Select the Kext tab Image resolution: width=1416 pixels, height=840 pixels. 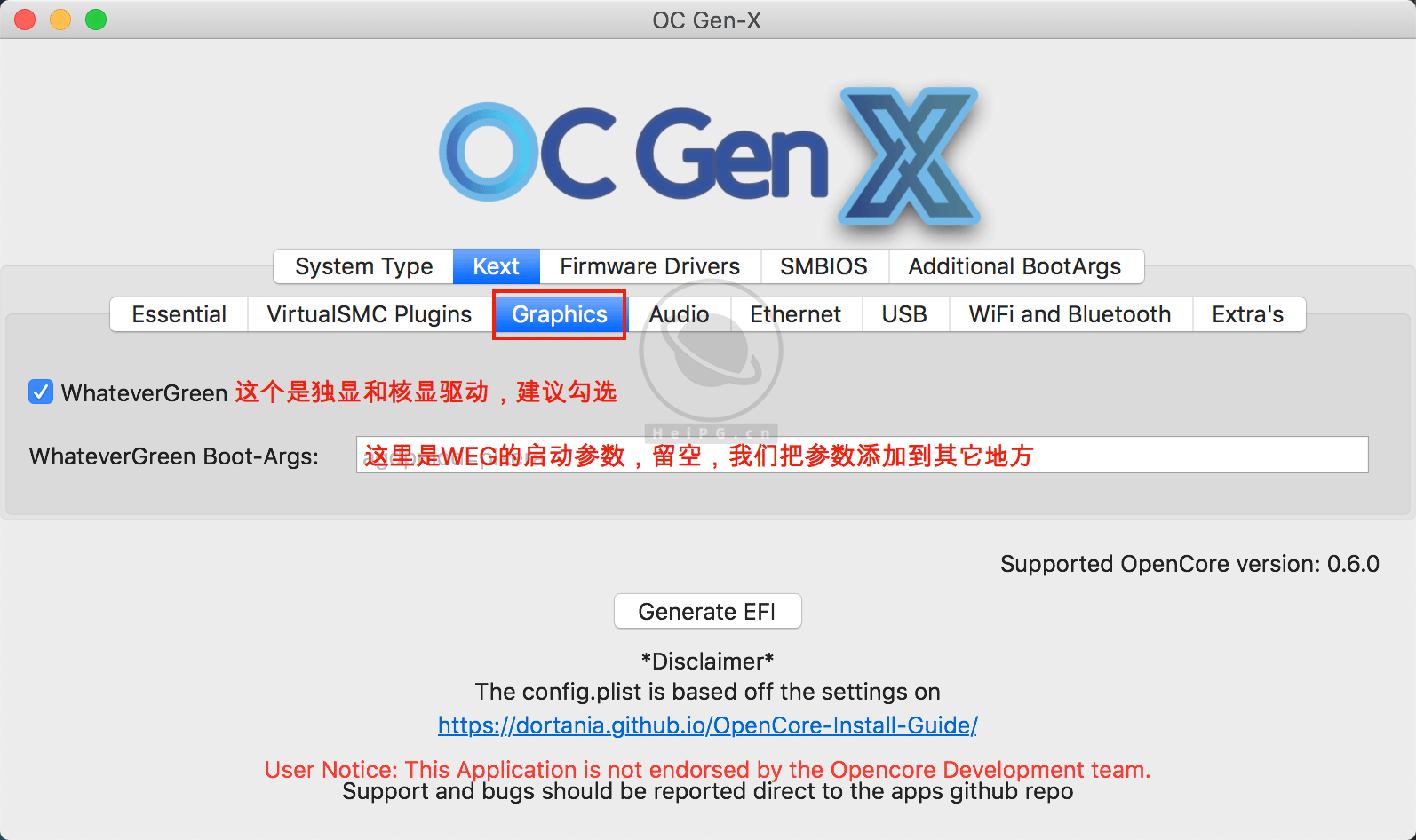click(496, 266)
